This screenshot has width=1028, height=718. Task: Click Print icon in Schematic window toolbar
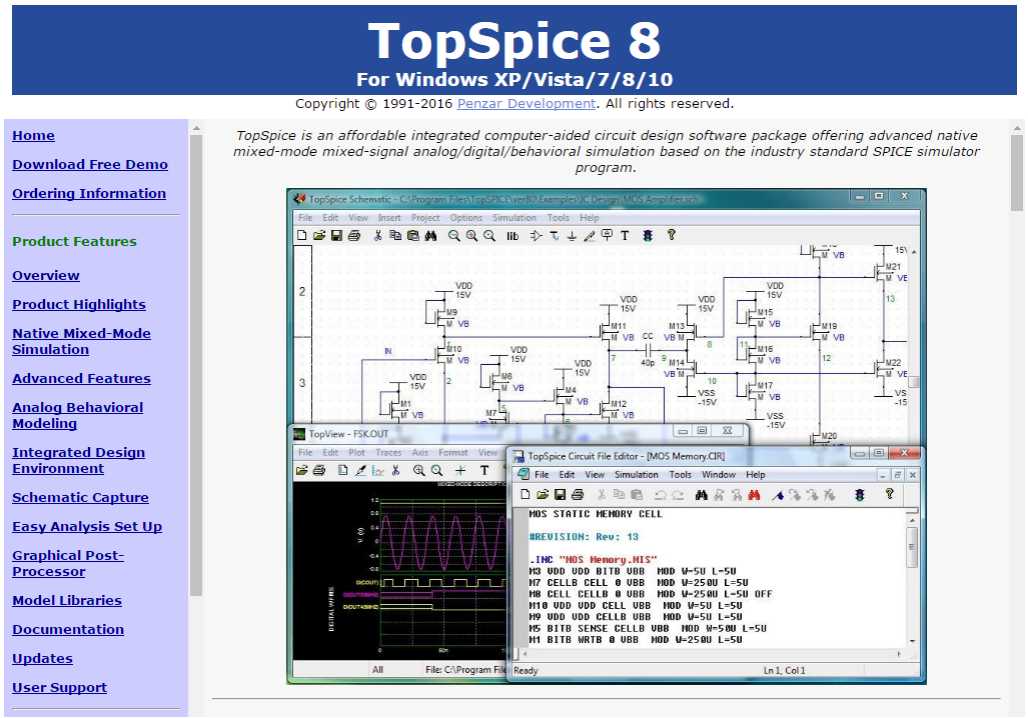(354, 235)
